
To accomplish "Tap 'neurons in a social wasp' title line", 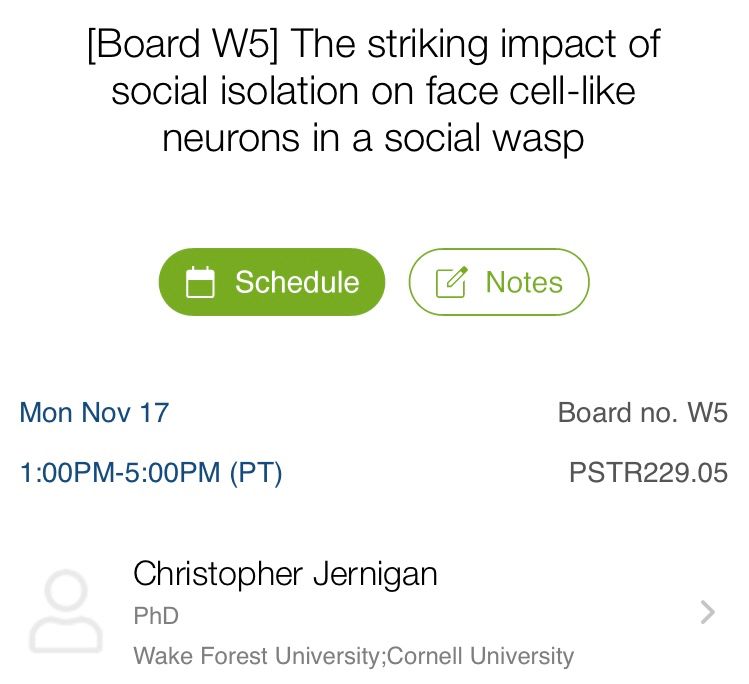I will (373, 138).
